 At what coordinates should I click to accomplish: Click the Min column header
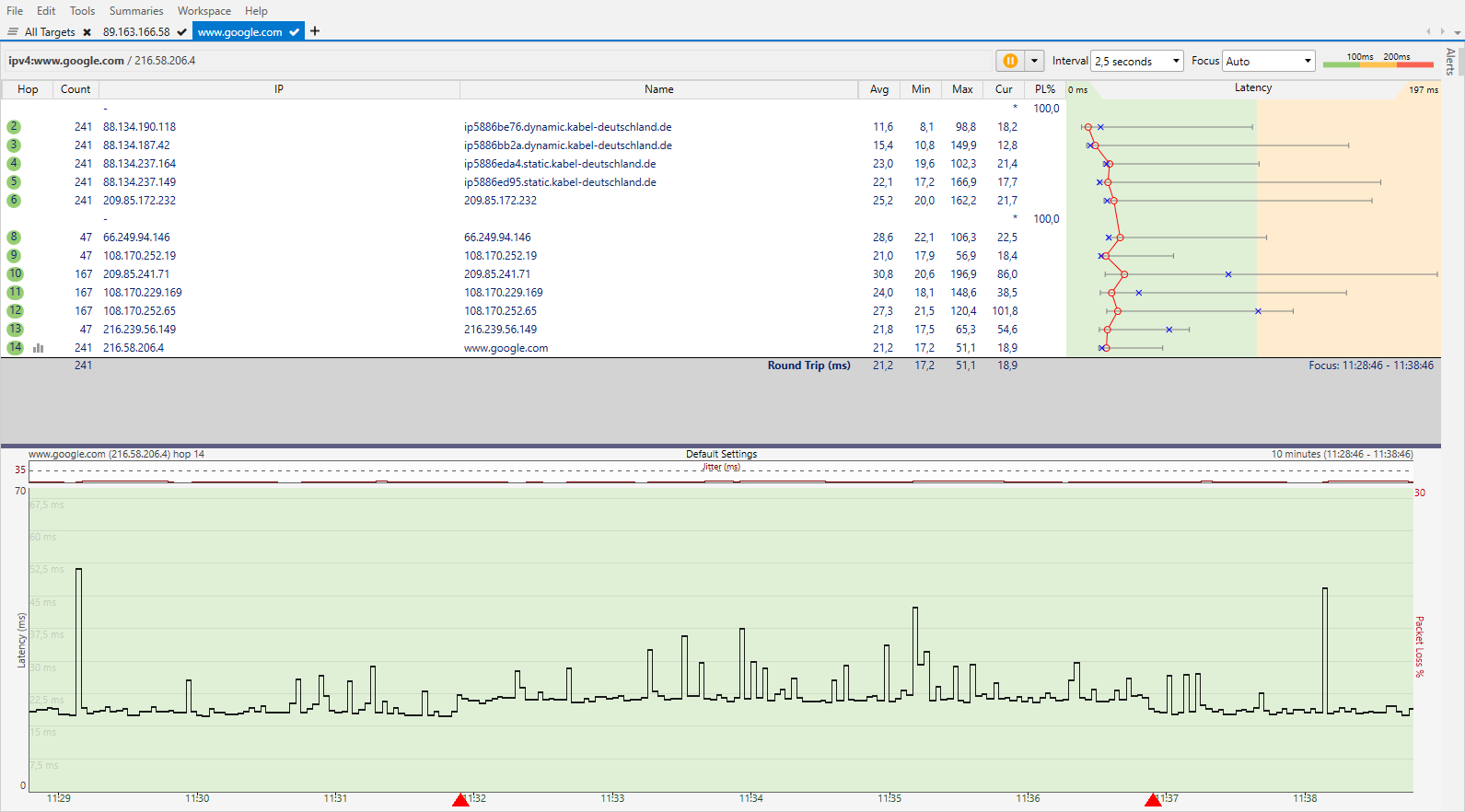click(921, 89)
